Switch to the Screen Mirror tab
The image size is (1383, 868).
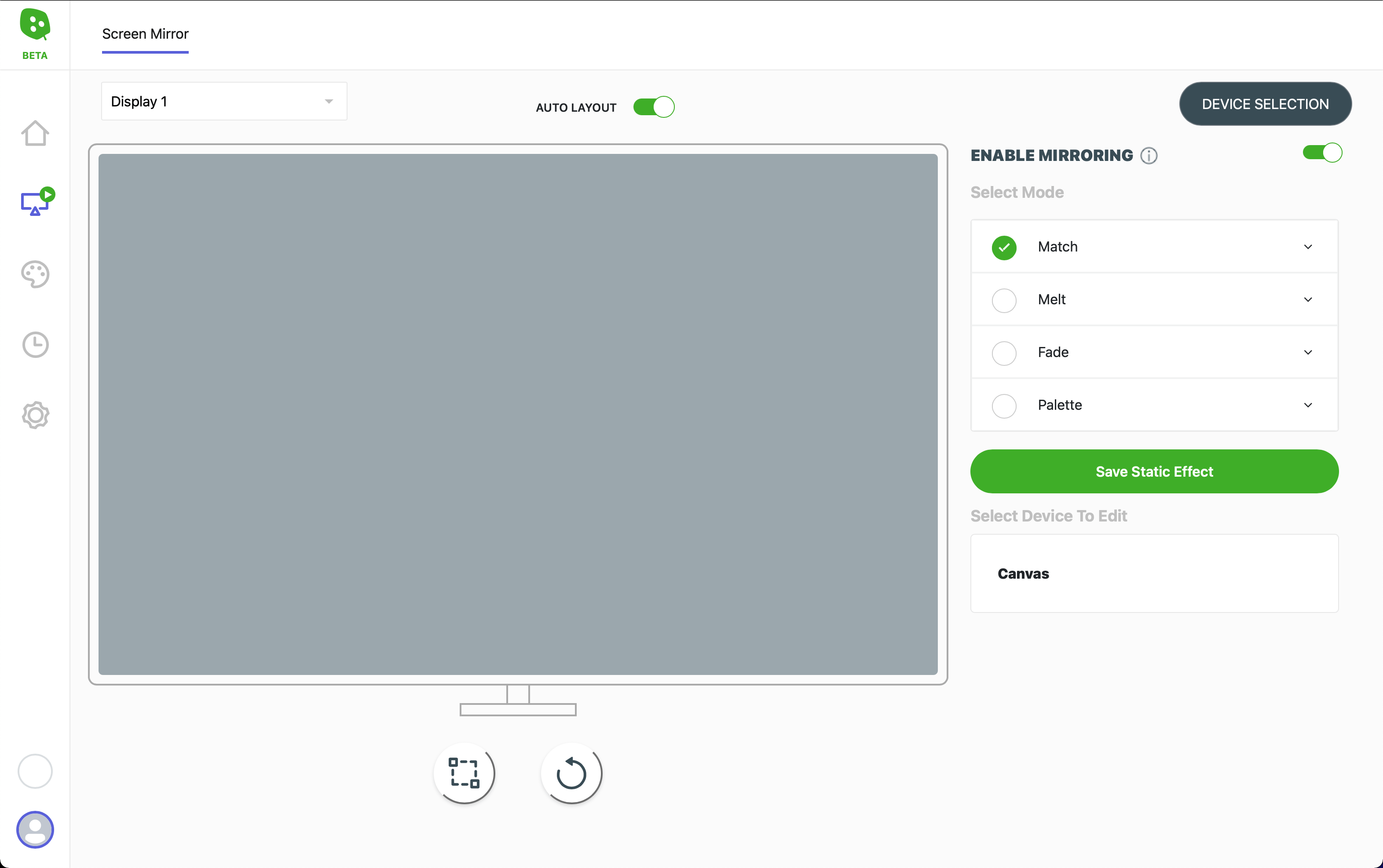click(145, 34)
